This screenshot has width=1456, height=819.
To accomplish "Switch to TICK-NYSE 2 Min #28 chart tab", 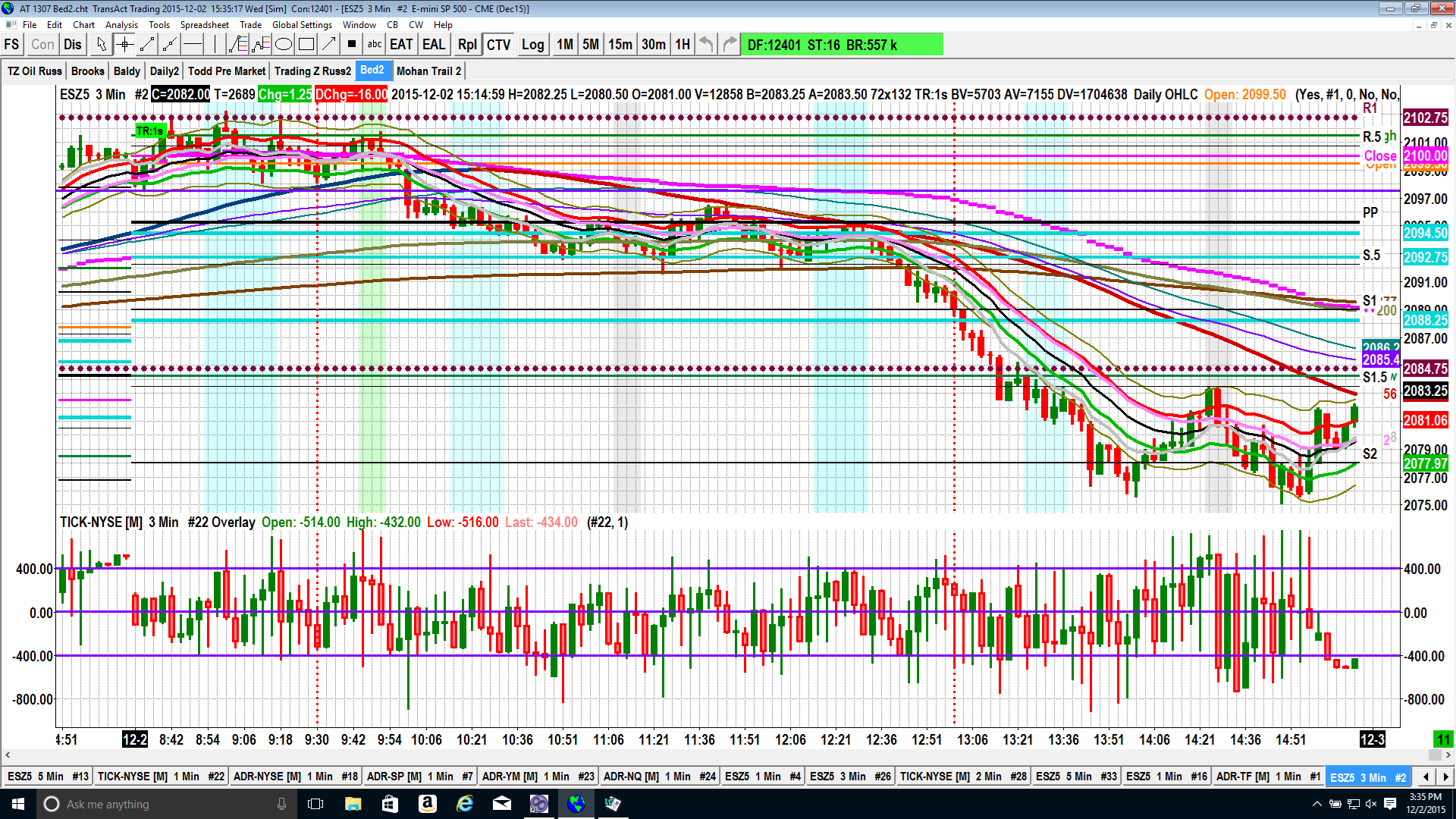I will click(962, 777).
